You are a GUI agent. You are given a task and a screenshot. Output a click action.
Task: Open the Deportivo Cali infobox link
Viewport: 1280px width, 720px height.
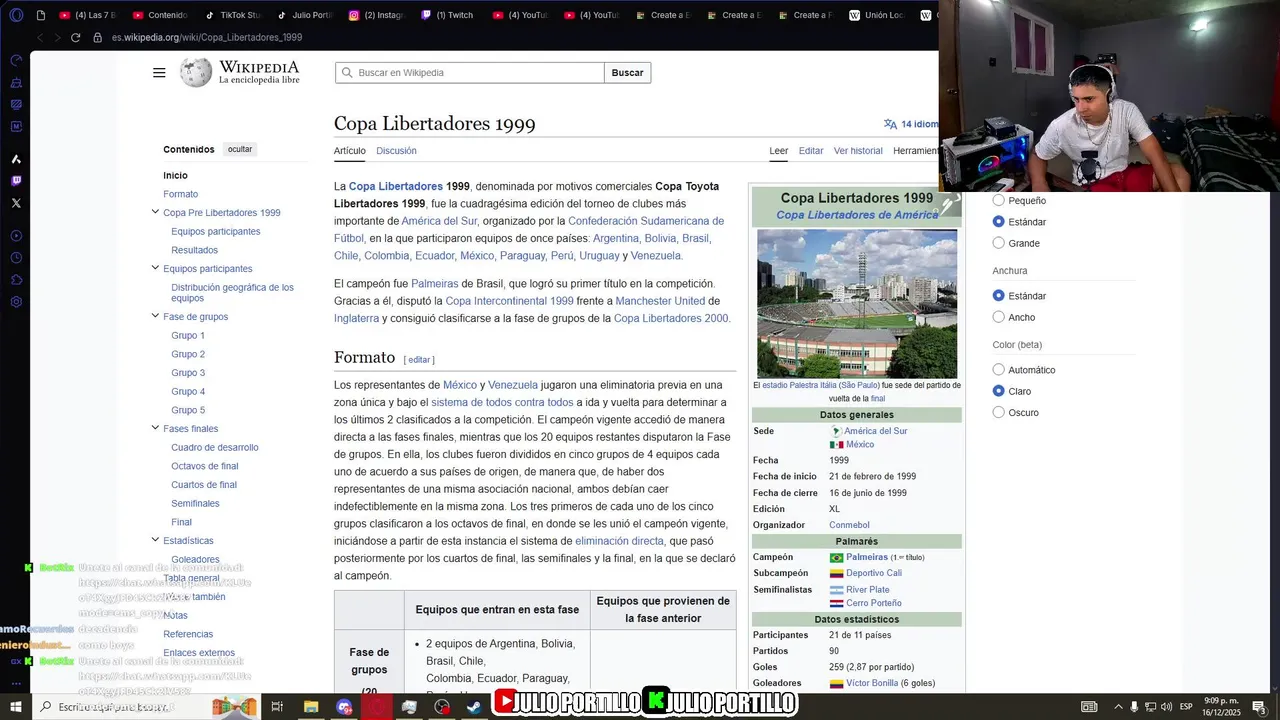(873, 573)
